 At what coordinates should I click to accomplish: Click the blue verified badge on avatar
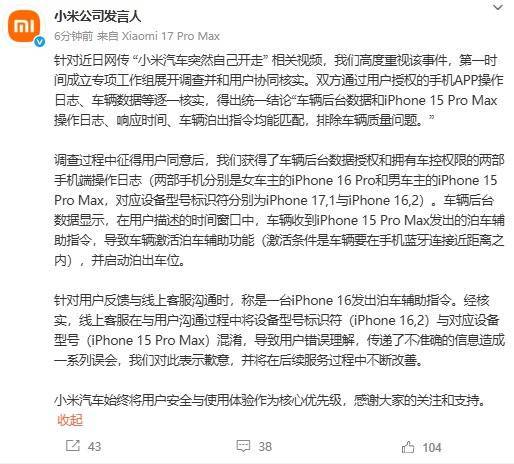40,41
